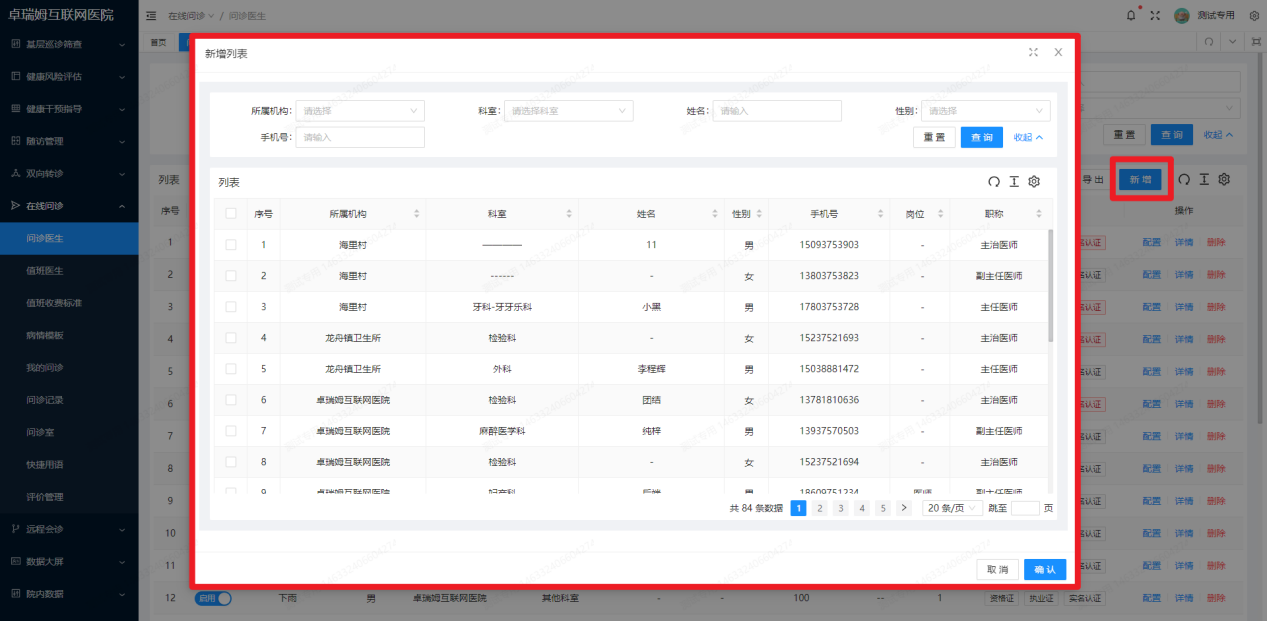
Task: Click the 数据大屏 sidebar icon
Action: point(15,561)
